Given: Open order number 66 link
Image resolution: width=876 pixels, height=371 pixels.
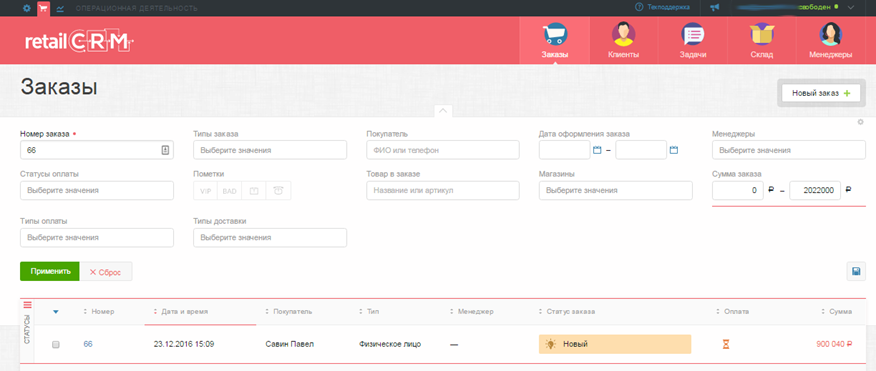Looking at the screenshot, I should click(88, 344).
